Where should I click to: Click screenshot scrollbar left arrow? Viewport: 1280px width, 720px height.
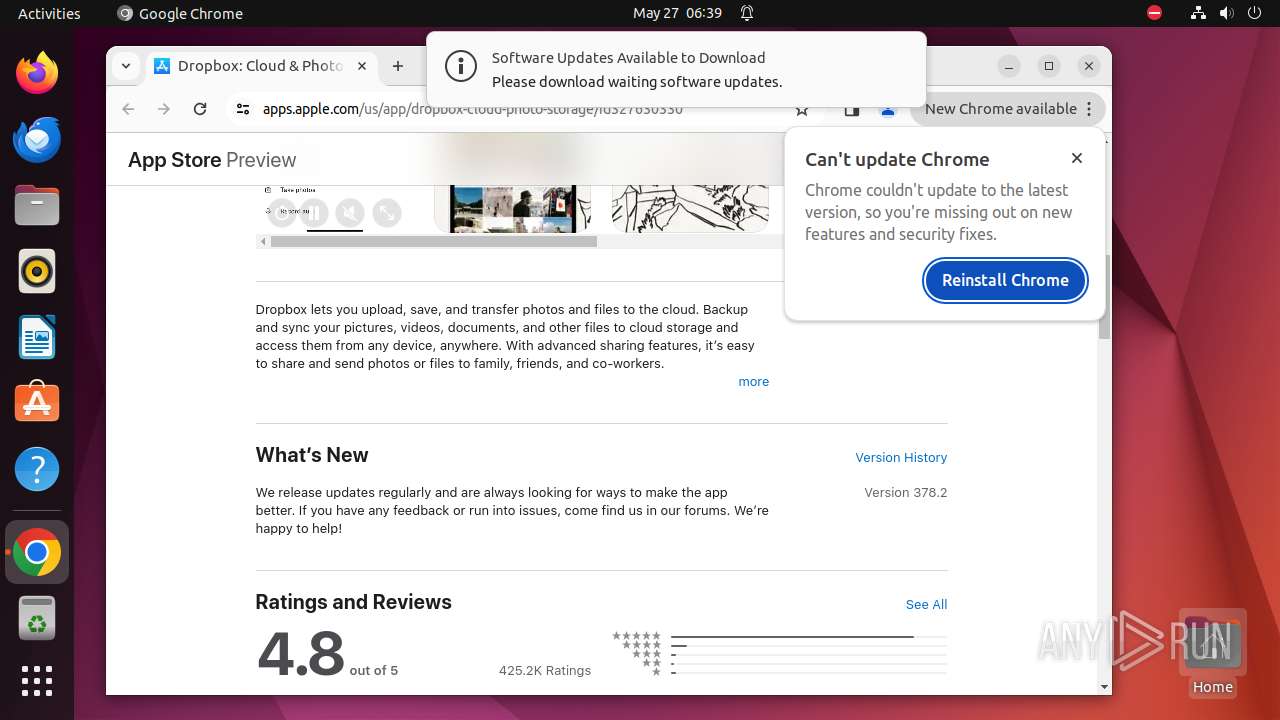coord(263,241)
